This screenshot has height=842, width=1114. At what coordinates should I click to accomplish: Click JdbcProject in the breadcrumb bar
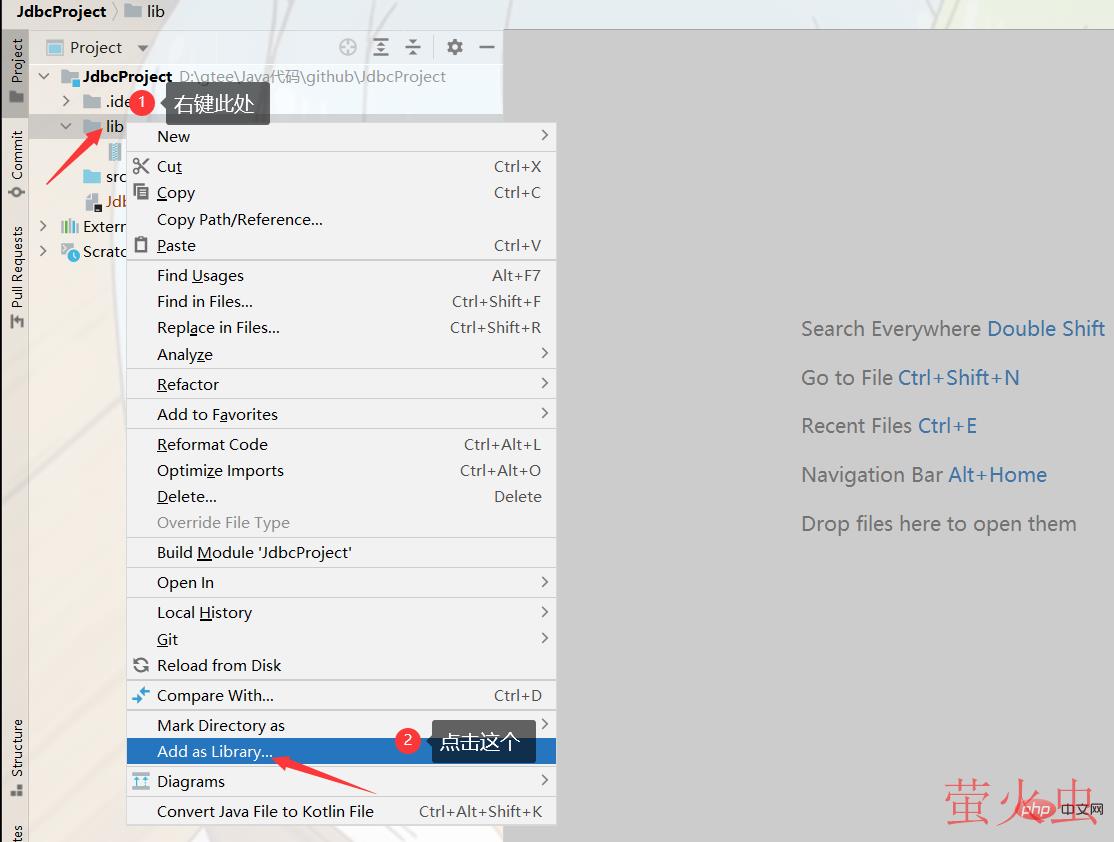click(x=61, y=12)
